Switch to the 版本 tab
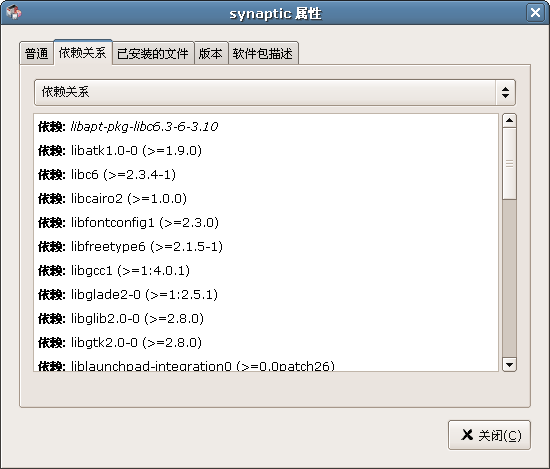Image resolution: width=550 pixels, height=469 pixels. 211,54
